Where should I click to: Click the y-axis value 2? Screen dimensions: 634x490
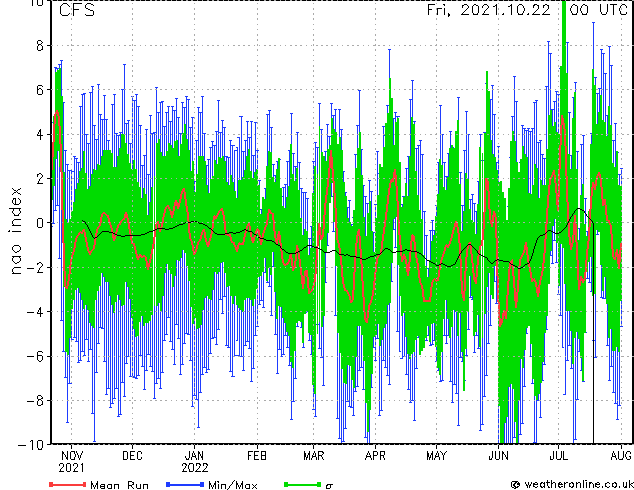(40, 179)
